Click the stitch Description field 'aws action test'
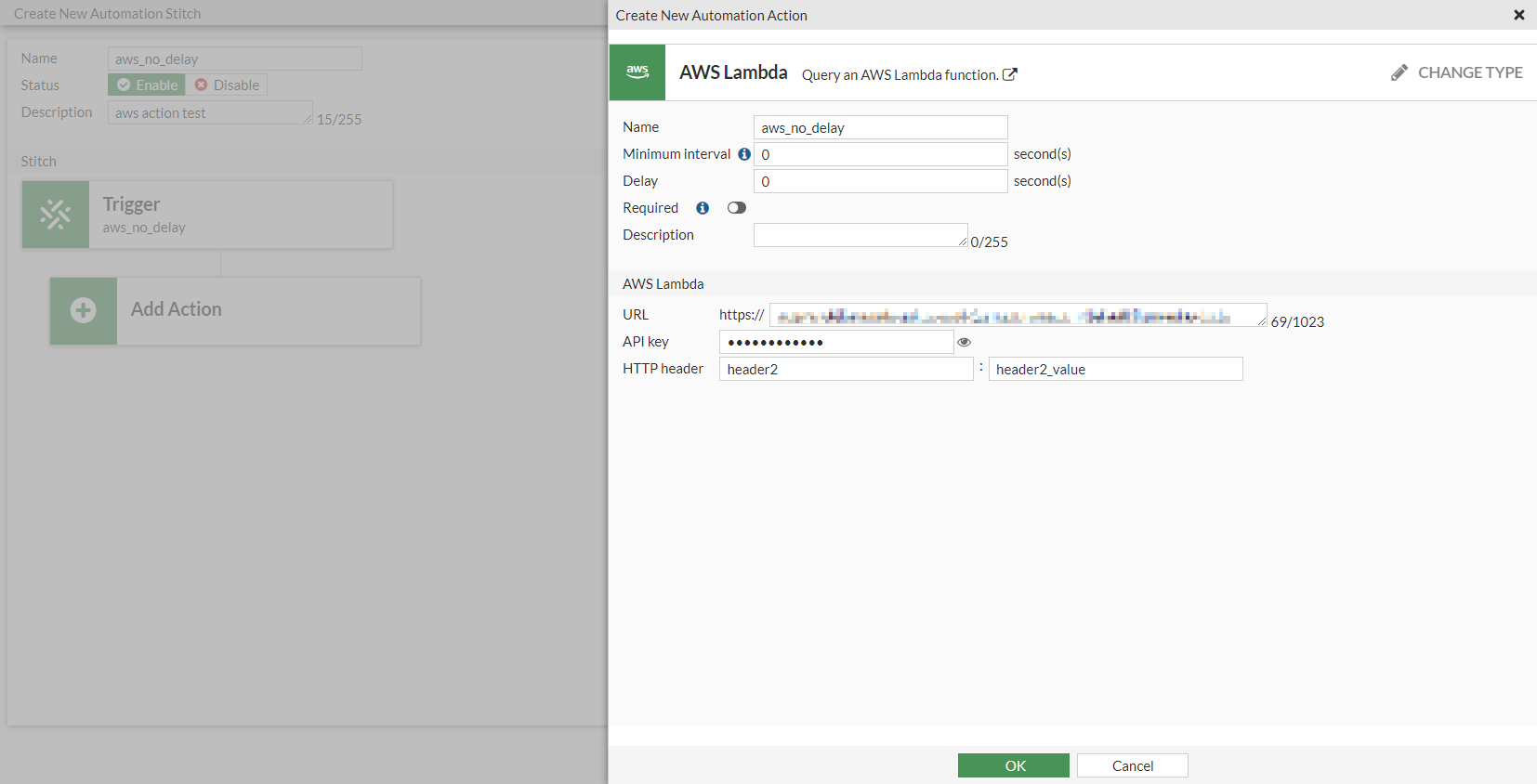This screenshot has height=784, width=1537. pos(210,112)
